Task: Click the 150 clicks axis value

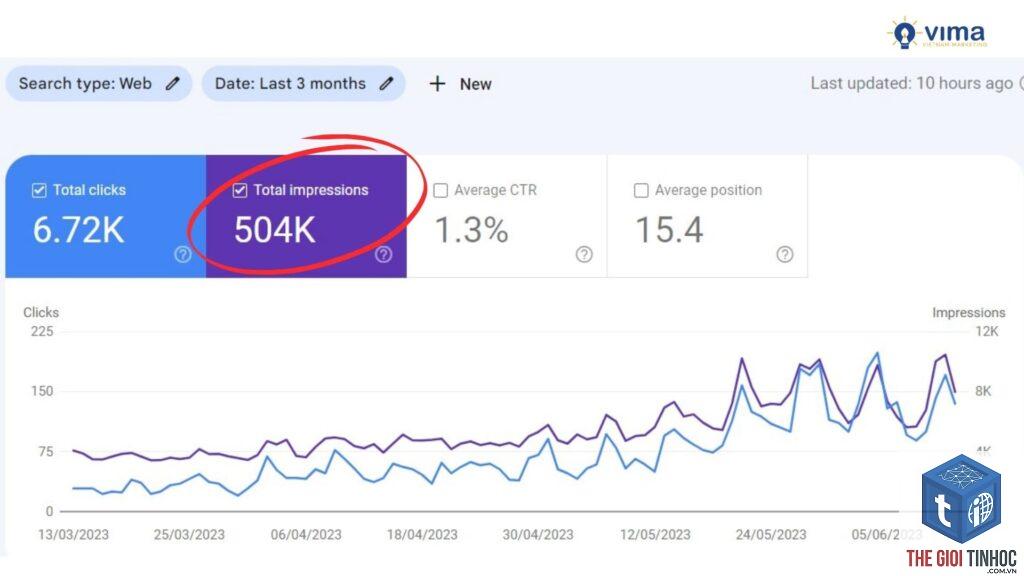Action: (x=42, y=391)
